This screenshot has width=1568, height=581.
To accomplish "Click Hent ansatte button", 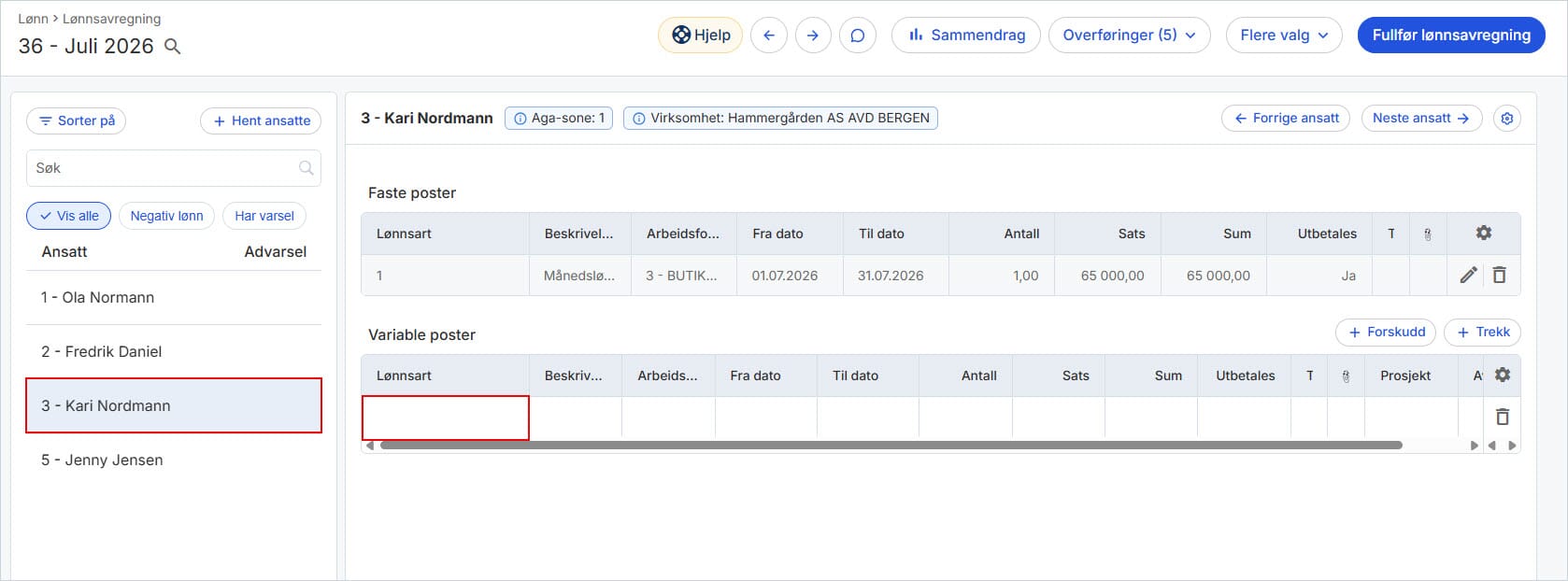I will [261, 120].
